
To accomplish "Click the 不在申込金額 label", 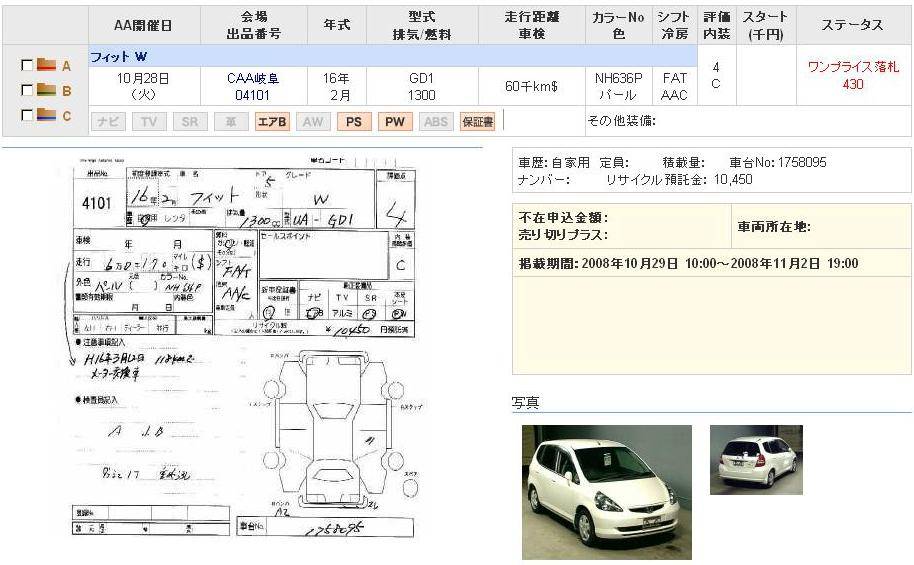I will (x=563, y=217).
